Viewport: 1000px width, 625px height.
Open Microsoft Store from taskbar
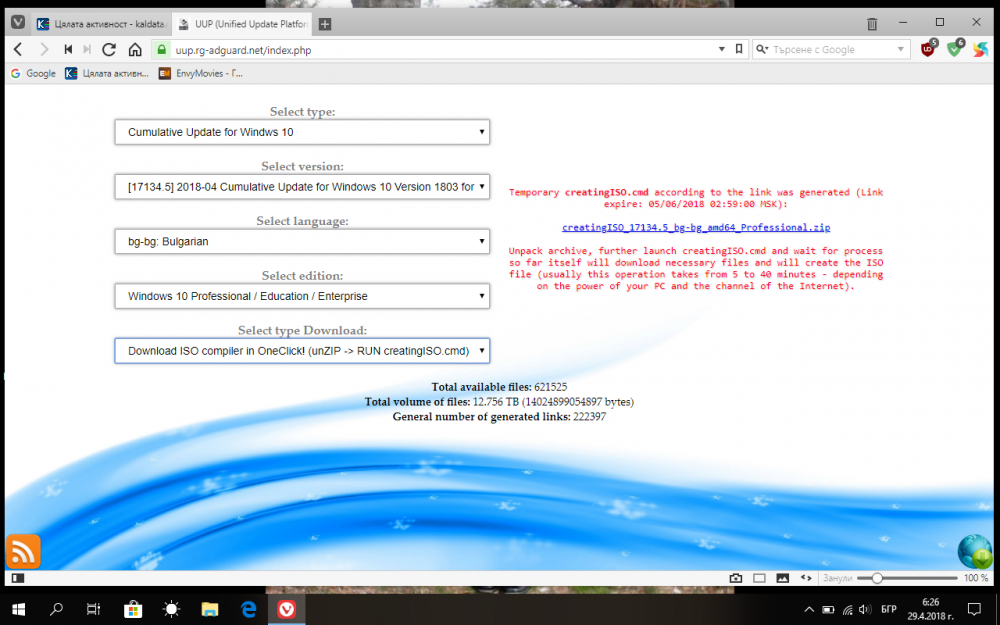(133, 609)
